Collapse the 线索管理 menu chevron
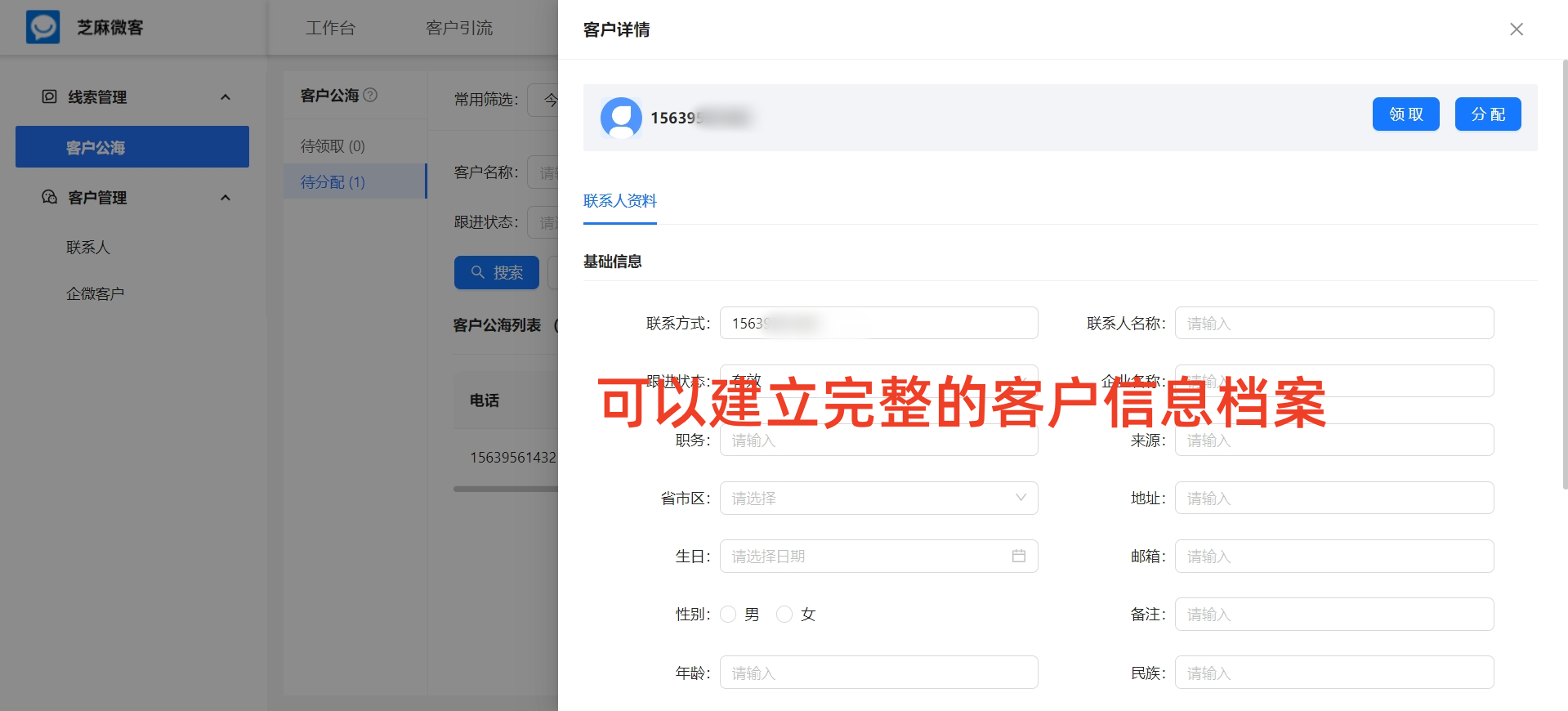The image size is (1568, 711). 226,97
